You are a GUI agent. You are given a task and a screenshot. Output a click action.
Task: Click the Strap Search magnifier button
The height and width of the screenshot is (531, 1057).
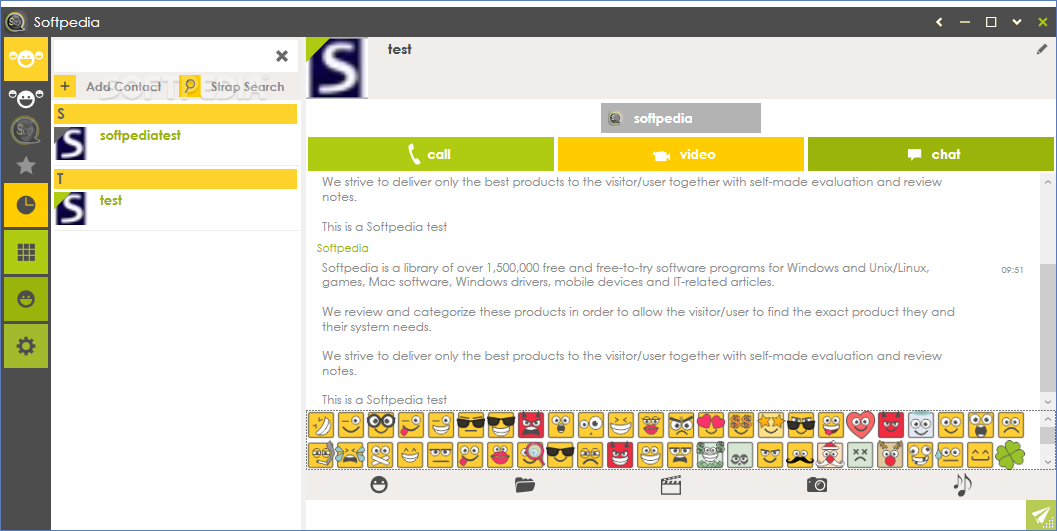190,86
